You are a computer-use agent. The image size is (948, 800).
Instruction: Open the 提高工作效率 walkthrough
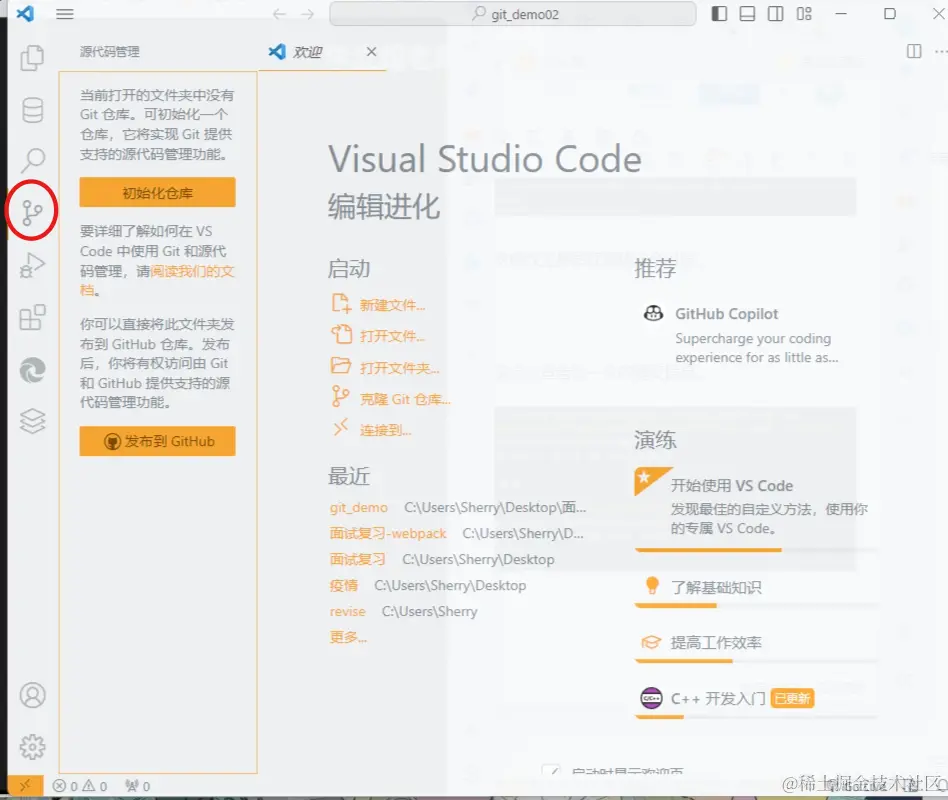tap(756, 644)
